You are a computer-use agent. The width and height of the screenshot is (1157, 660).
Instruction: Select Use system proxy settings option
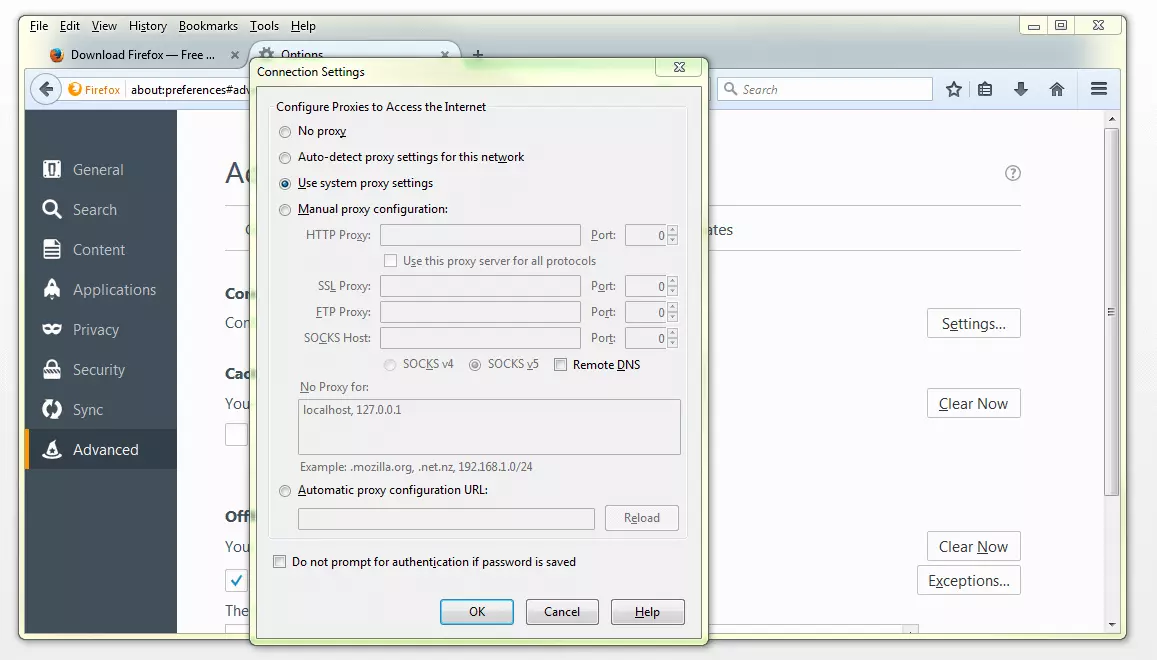click(x=285, y=183)
